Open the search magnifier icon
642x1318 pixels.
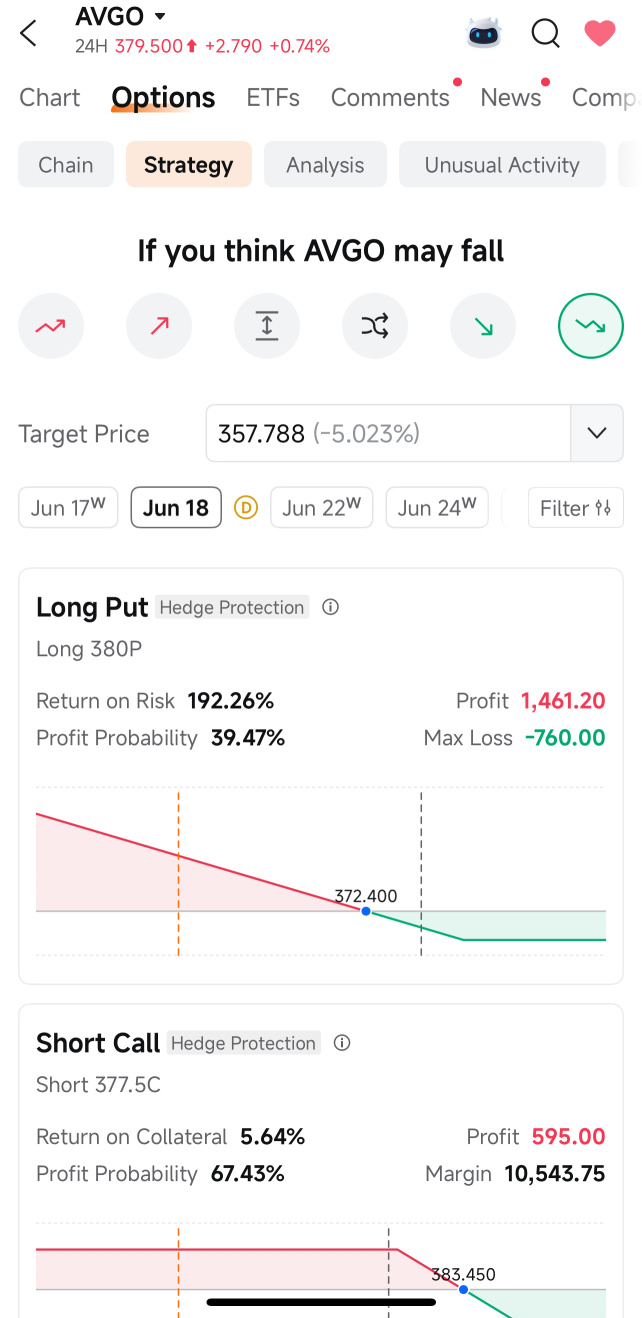click(545, 33)
